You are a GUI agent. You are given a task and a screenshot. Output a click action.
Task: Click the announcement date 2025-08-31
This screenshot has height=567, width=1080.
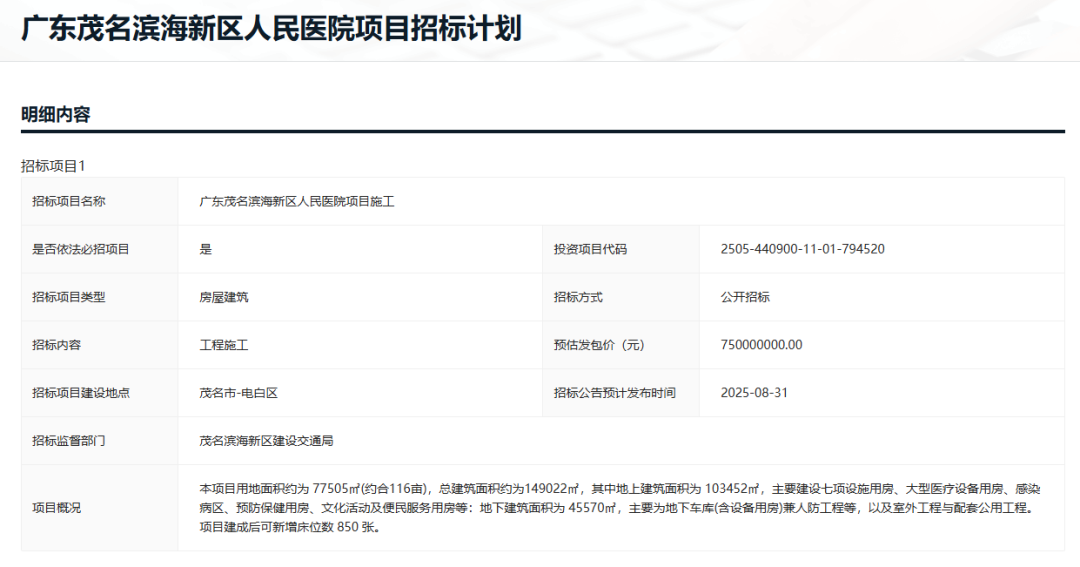(x=754, y=393)
